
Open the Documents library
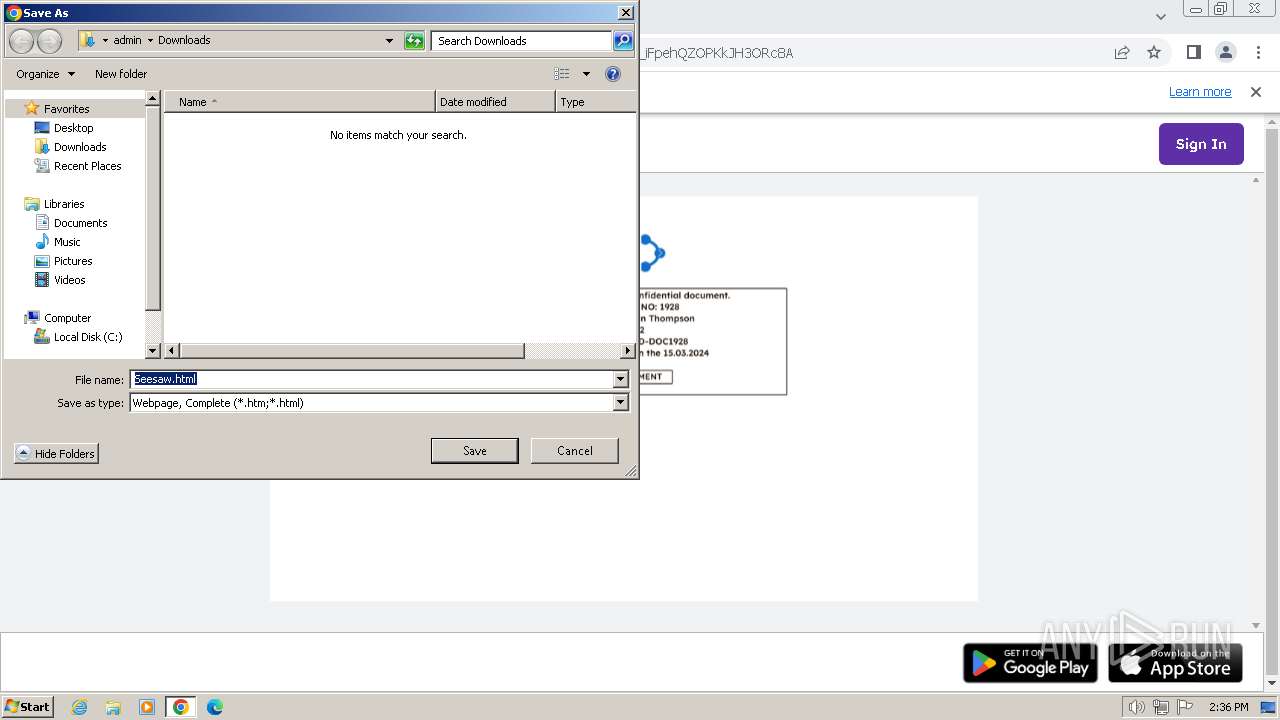pos(80,223)
